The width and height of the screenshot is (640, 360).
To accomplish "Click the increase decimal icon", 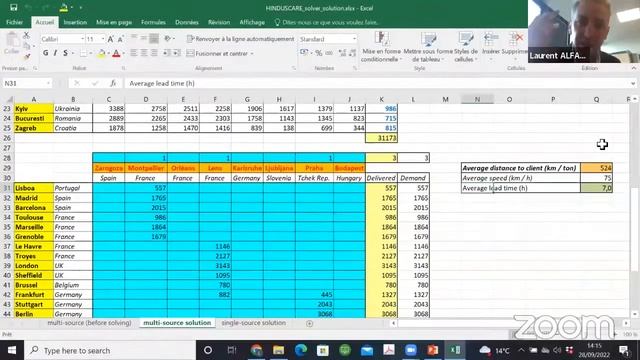I will (x=342, y=53).
